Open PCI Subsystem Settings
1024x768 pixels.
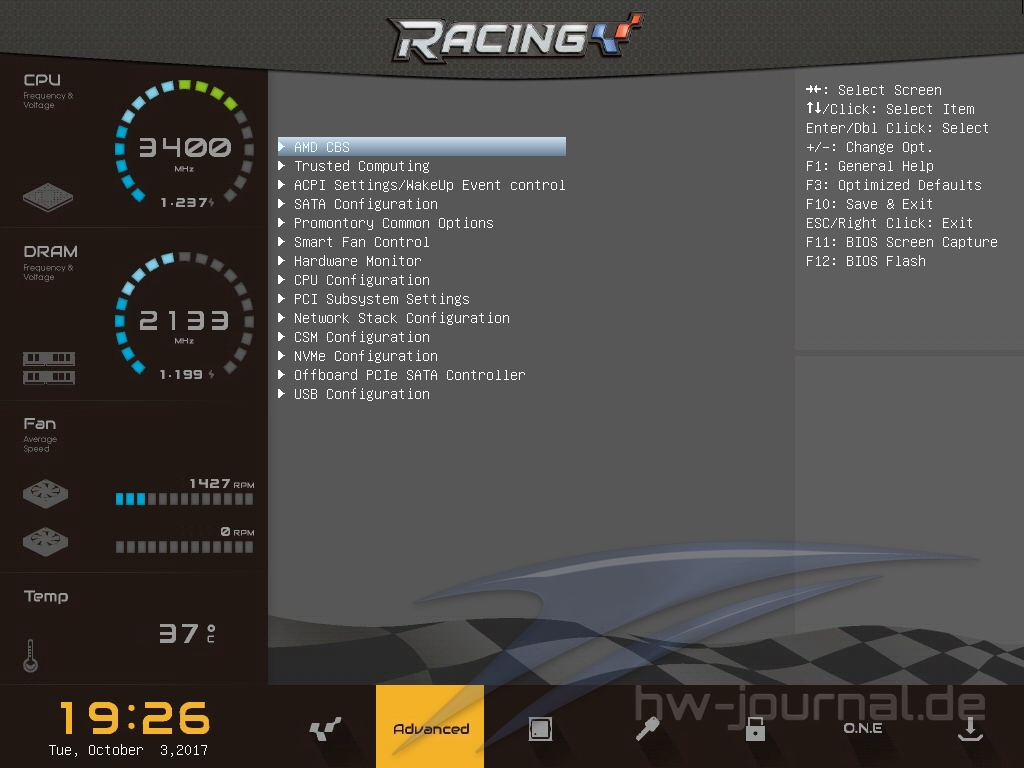(x=381, y=298)
